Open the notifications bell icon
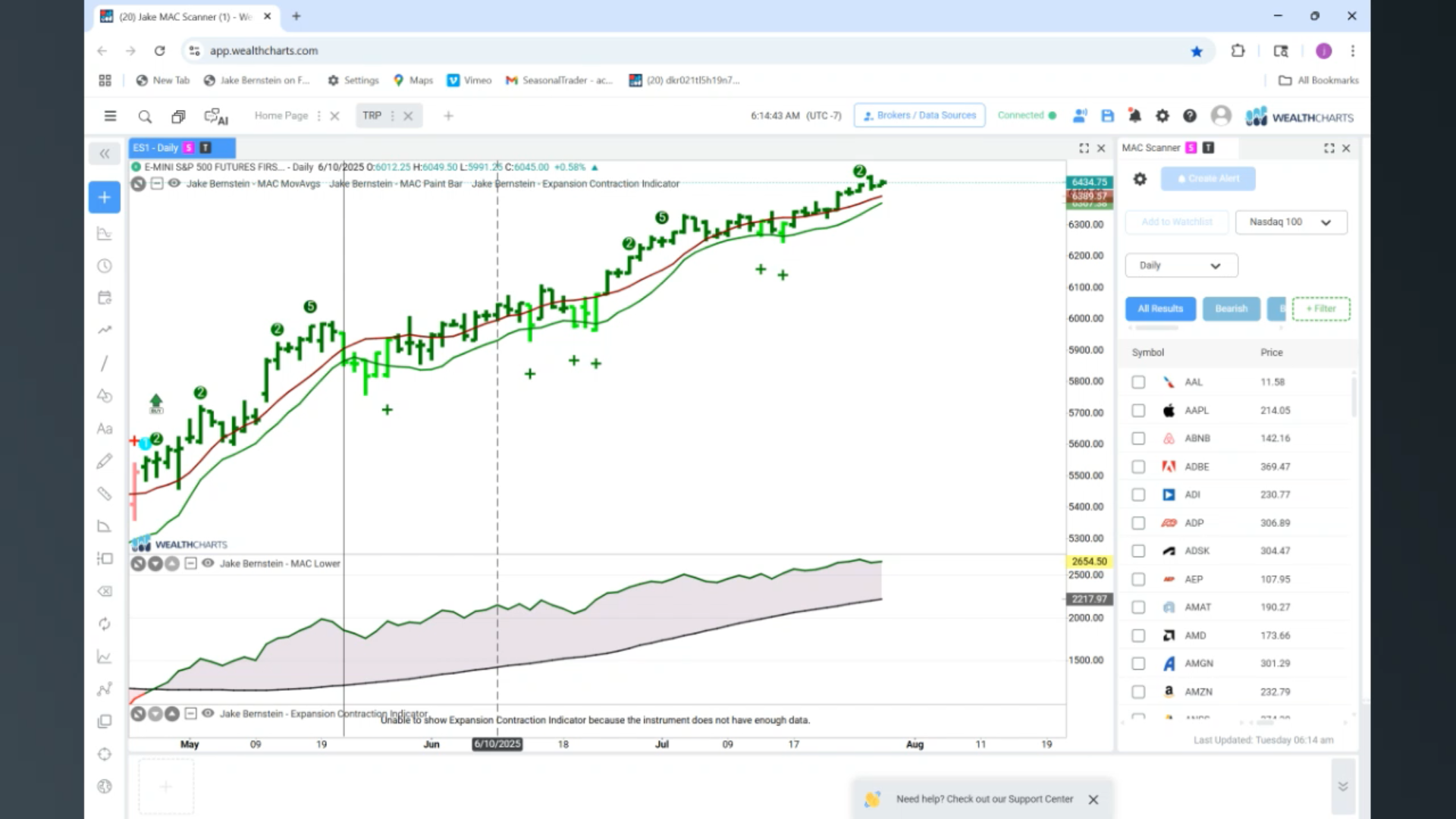Viewport: 1456px width, 819px height. click(1134, 116)
